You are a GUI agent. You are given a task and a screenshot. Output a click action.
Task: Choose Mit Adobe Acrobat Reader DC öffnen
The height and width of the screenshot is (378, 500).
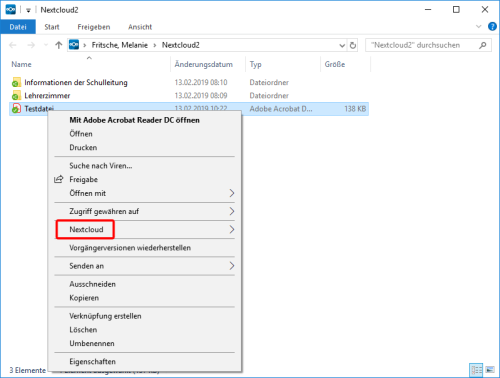(x=145, y=120)
